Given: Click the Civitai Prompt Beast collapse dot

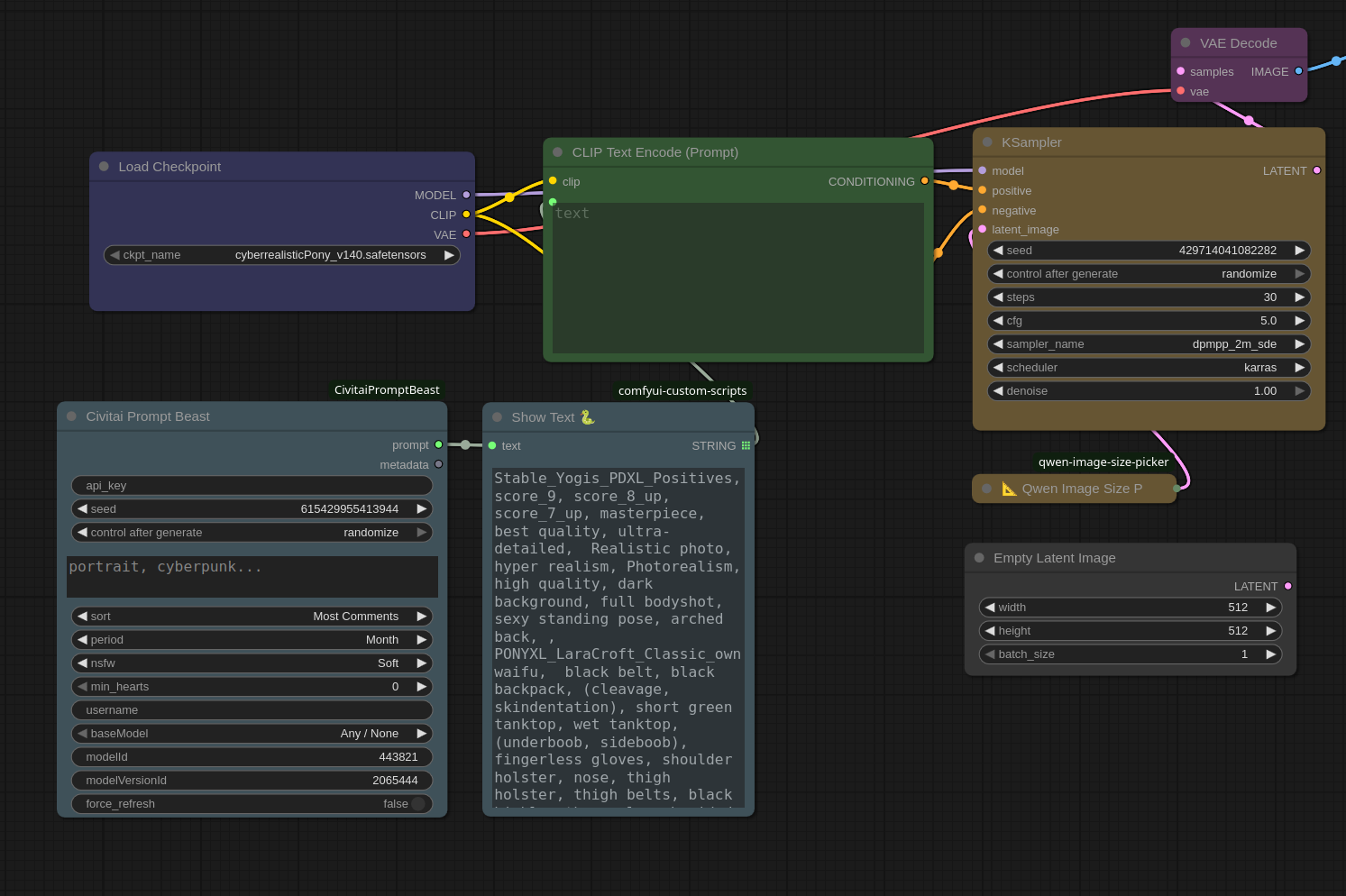Looking at the screenshot, I should [x=71, y=416].
